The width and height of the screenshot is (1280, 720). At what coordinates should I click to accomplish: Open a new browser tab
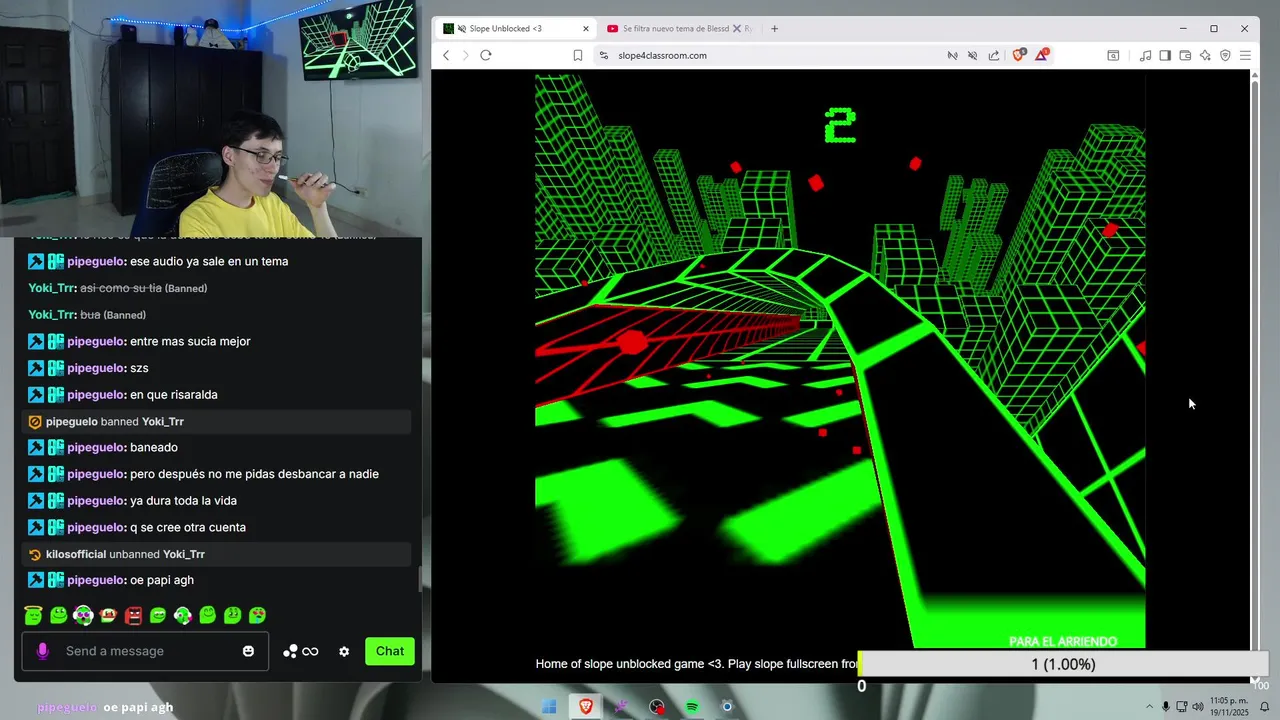(774, 28)
